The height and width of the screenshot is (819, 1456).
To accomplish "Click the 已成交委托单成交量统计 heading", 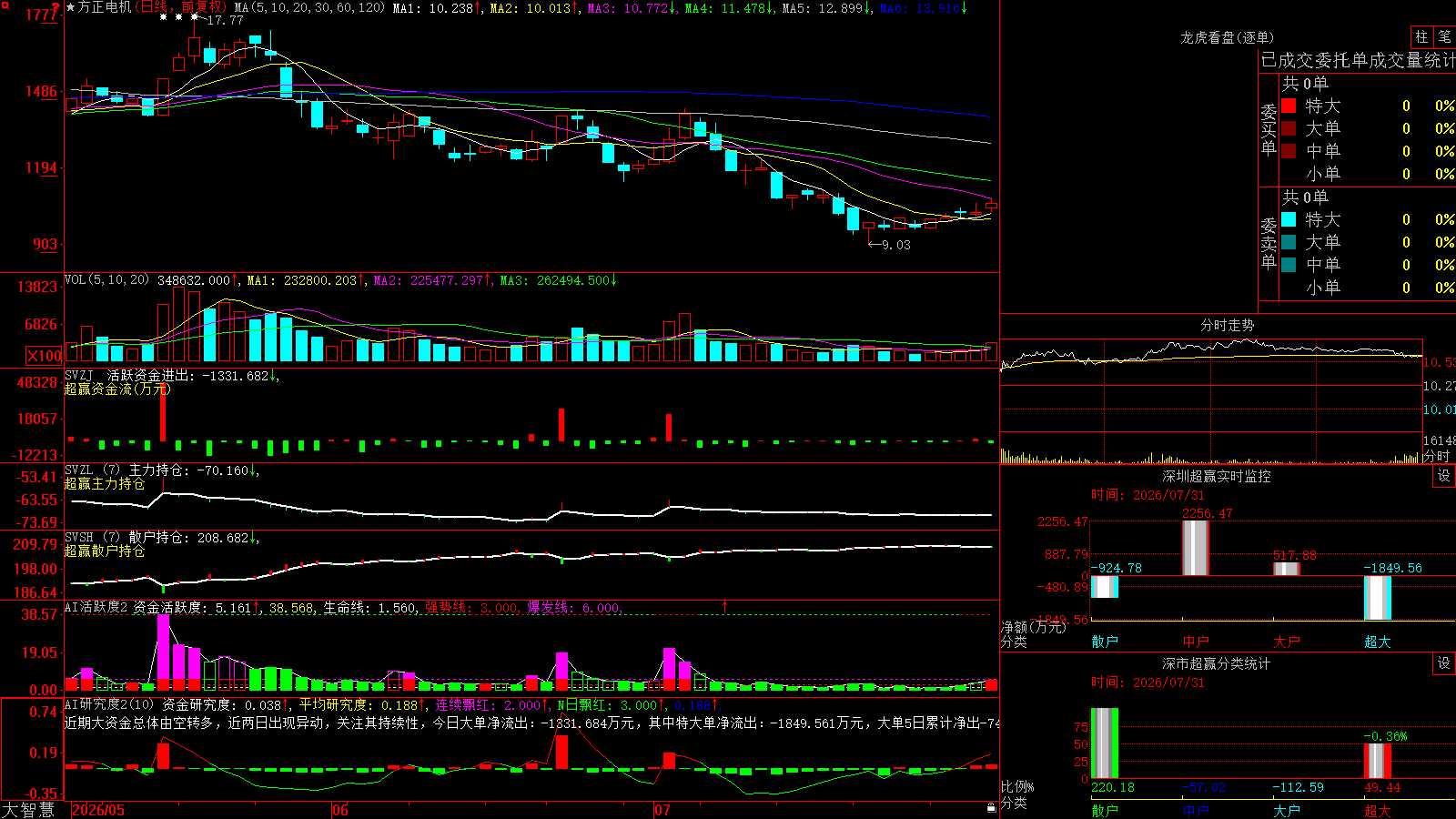I will click(1358, 60).
